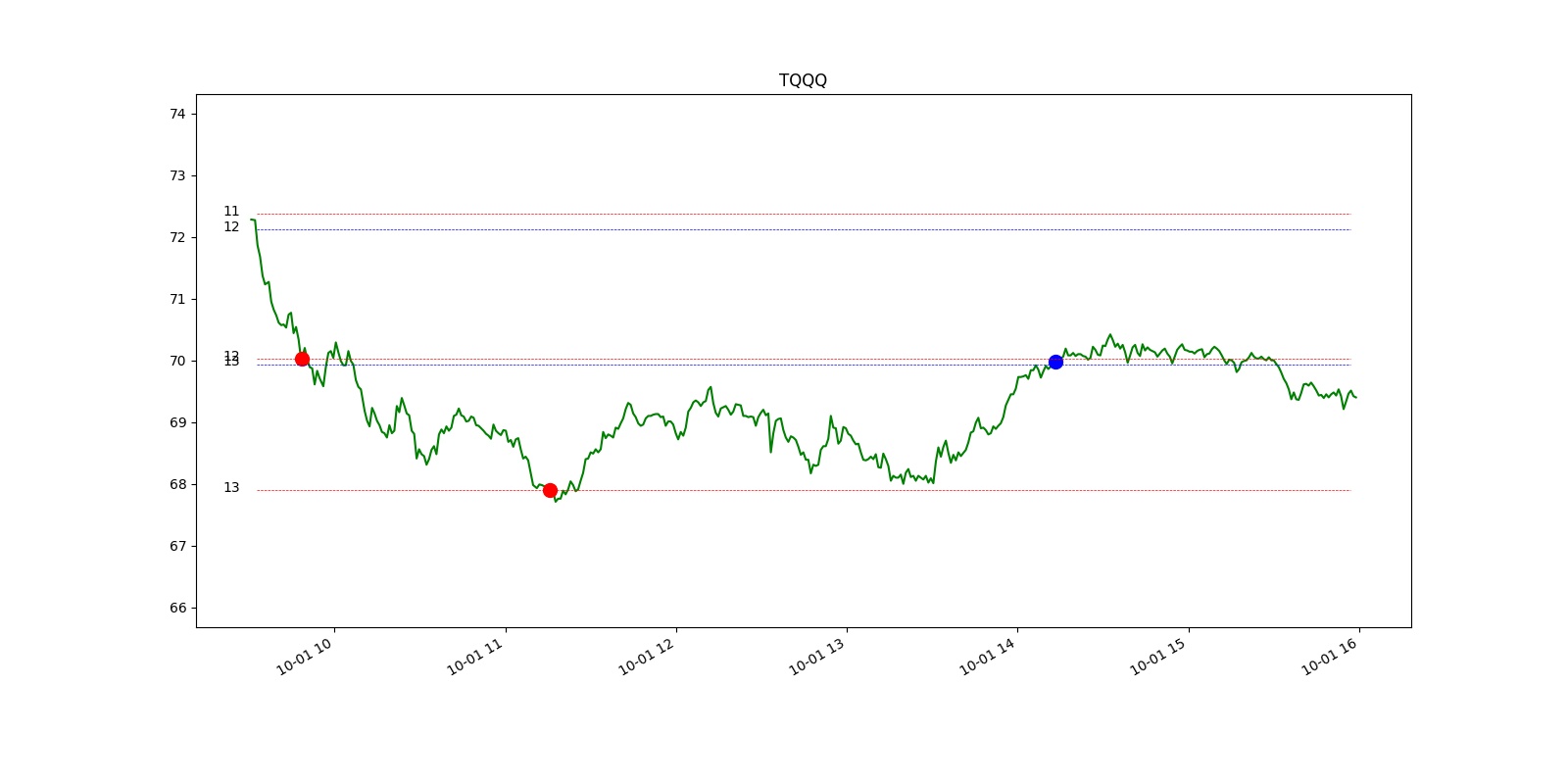Click the y-axis label 66

click(177, 608)
